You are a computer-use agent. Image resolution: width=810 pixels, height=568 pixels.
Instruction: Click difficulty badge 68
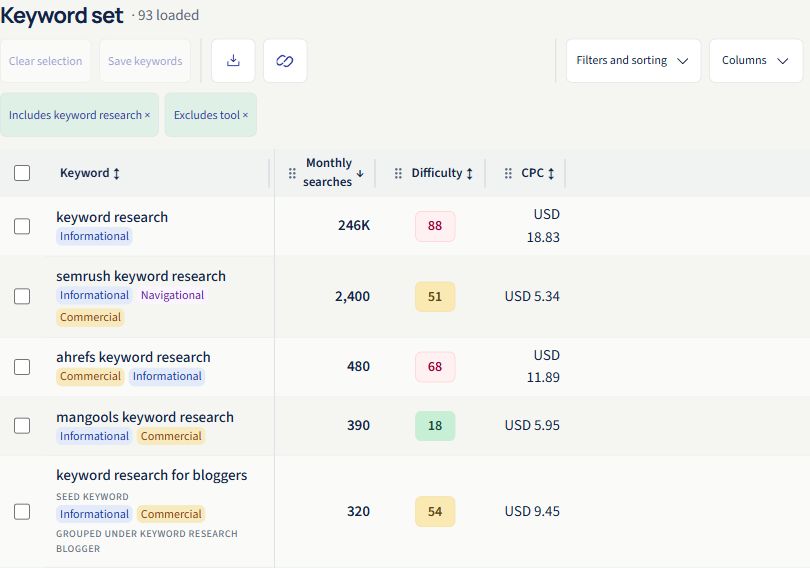click(435, 367)
